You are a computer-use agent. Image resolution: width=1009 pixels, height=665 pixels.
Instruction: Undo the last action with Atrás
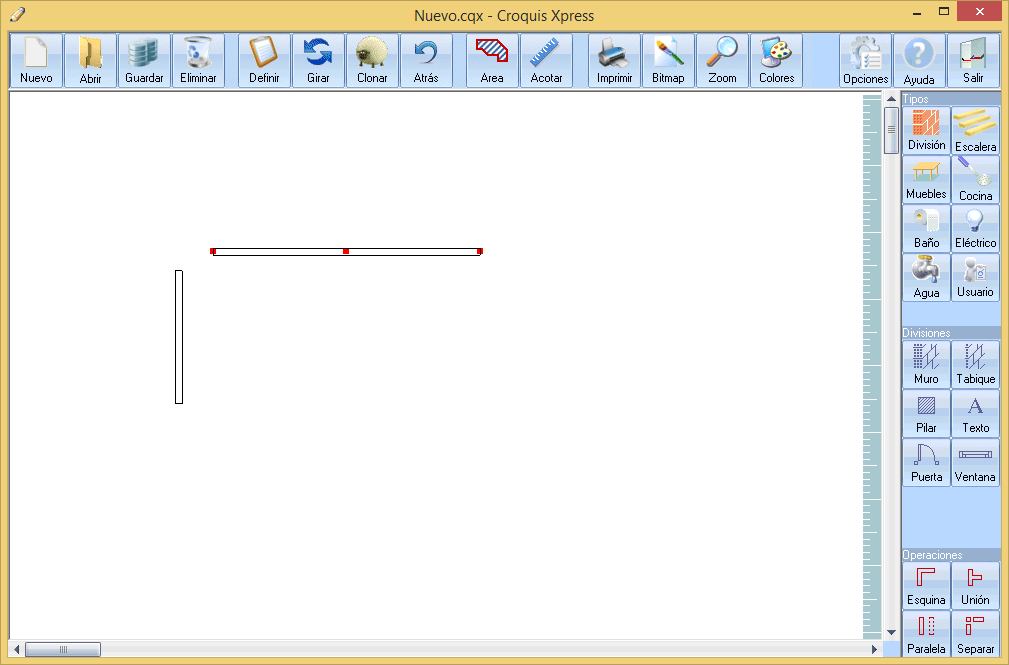[426, 60]
